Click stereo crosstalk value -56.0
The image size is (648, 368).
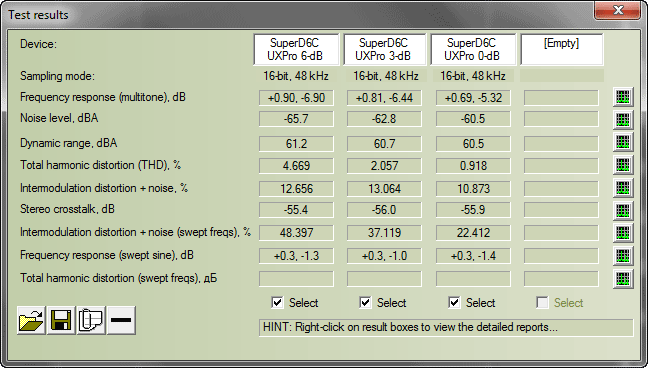point(384,210)
